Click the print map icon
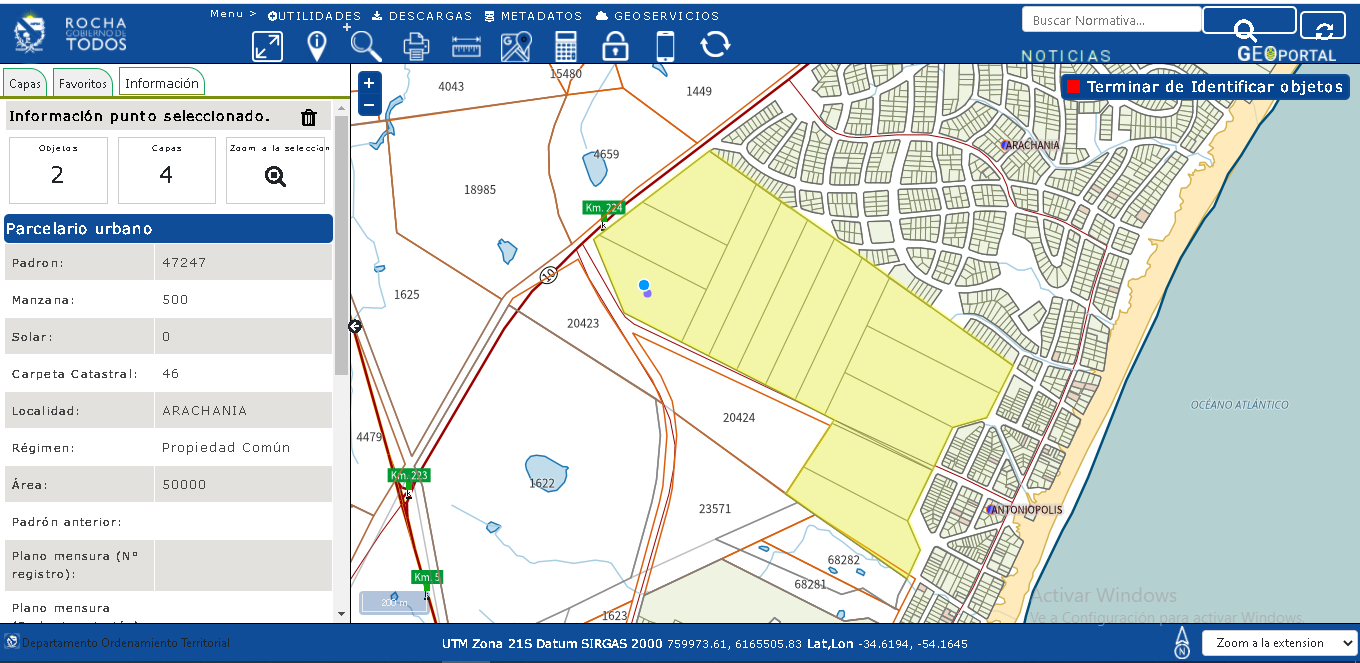 pos(416,46)
